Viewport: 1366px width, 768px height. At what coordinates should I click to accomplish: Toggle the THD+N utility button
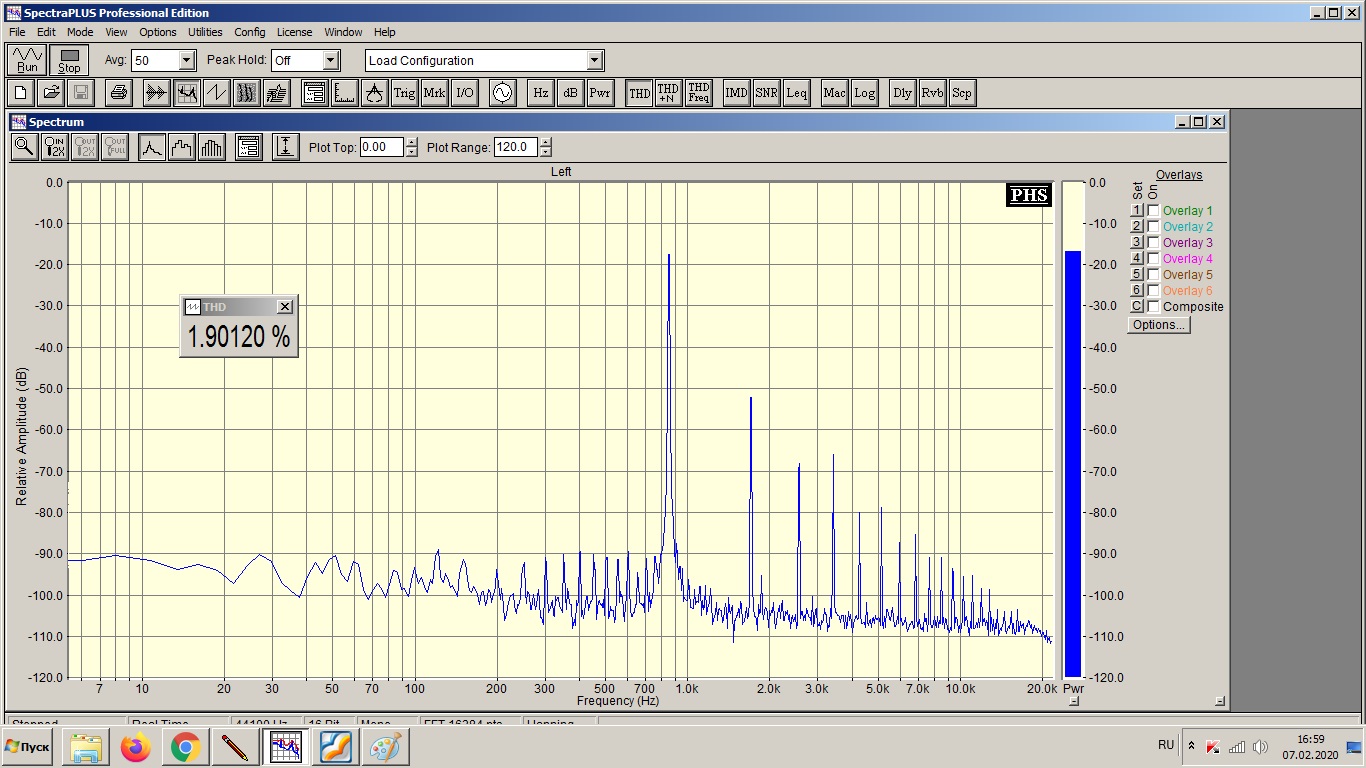click(x=668, y=93)
